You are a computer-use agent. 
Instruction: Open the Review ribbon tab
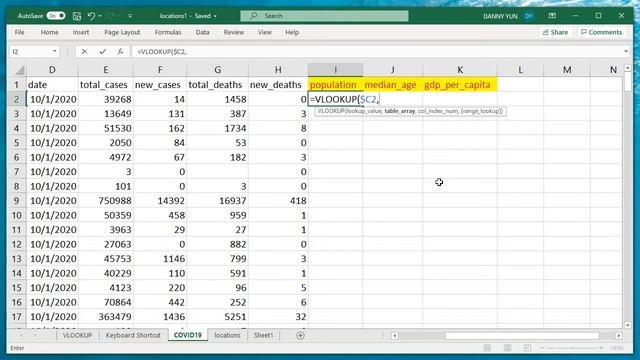pyautogui.click(x=233, y=32)
